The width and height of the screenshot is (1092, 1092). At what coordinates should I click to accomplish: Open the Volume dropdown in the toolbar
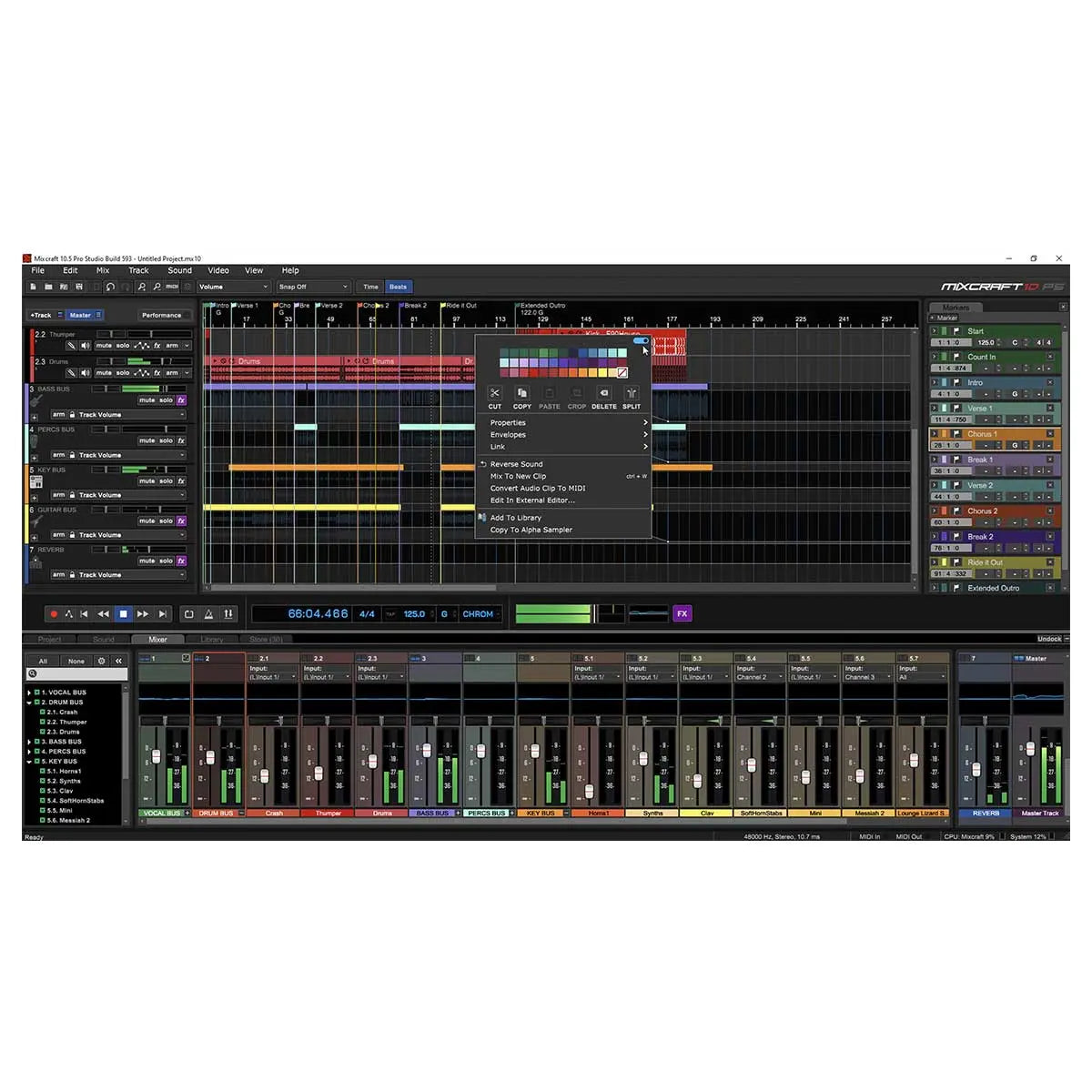(x=232, y=287)
